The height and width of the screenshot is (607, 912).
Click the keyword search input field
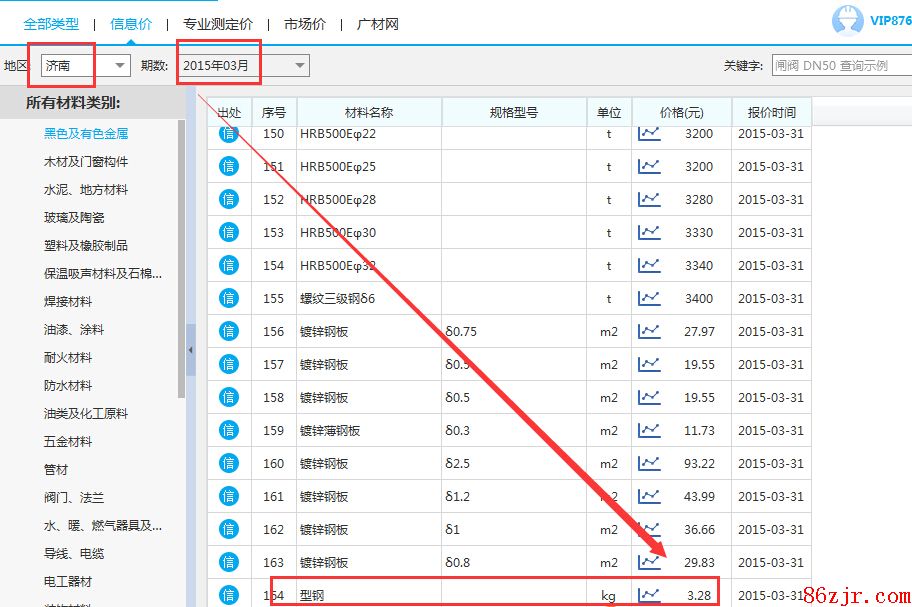[x=841, y=66]
